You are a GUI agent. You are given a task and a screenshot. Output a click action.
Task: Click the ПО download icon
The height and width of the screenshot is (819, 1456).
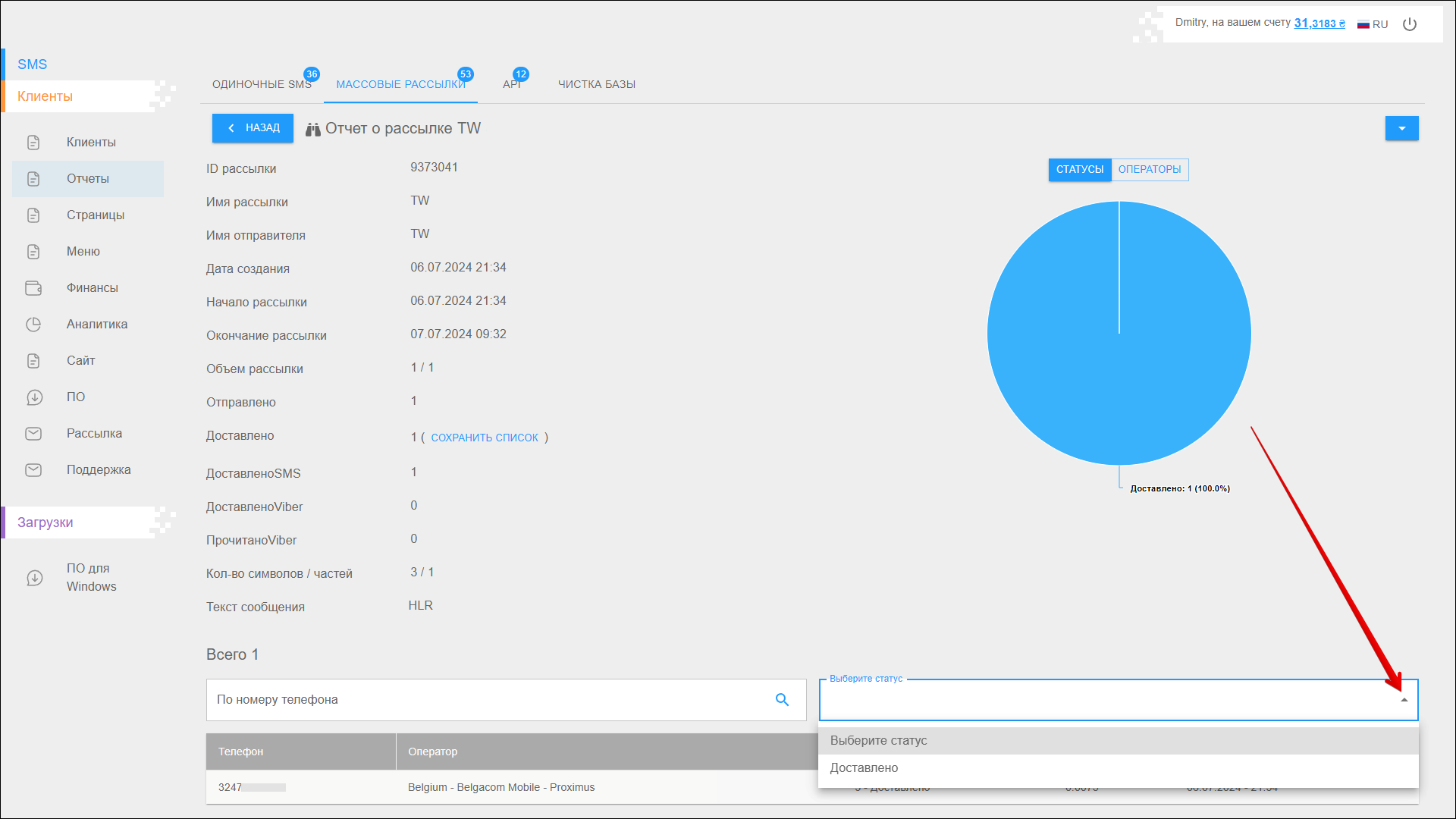[x=34, y=397]
